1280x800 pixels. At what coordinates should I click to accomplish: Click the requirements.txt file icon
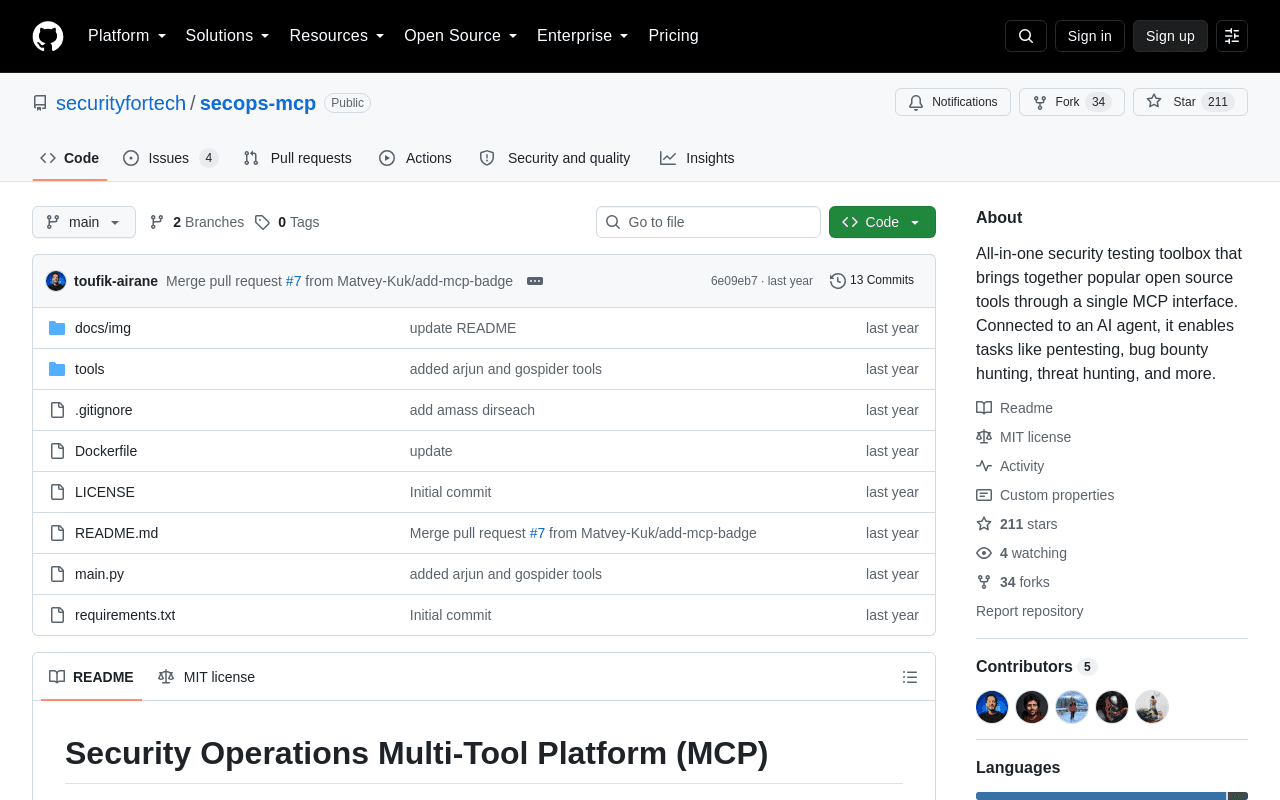coord(57,615)
